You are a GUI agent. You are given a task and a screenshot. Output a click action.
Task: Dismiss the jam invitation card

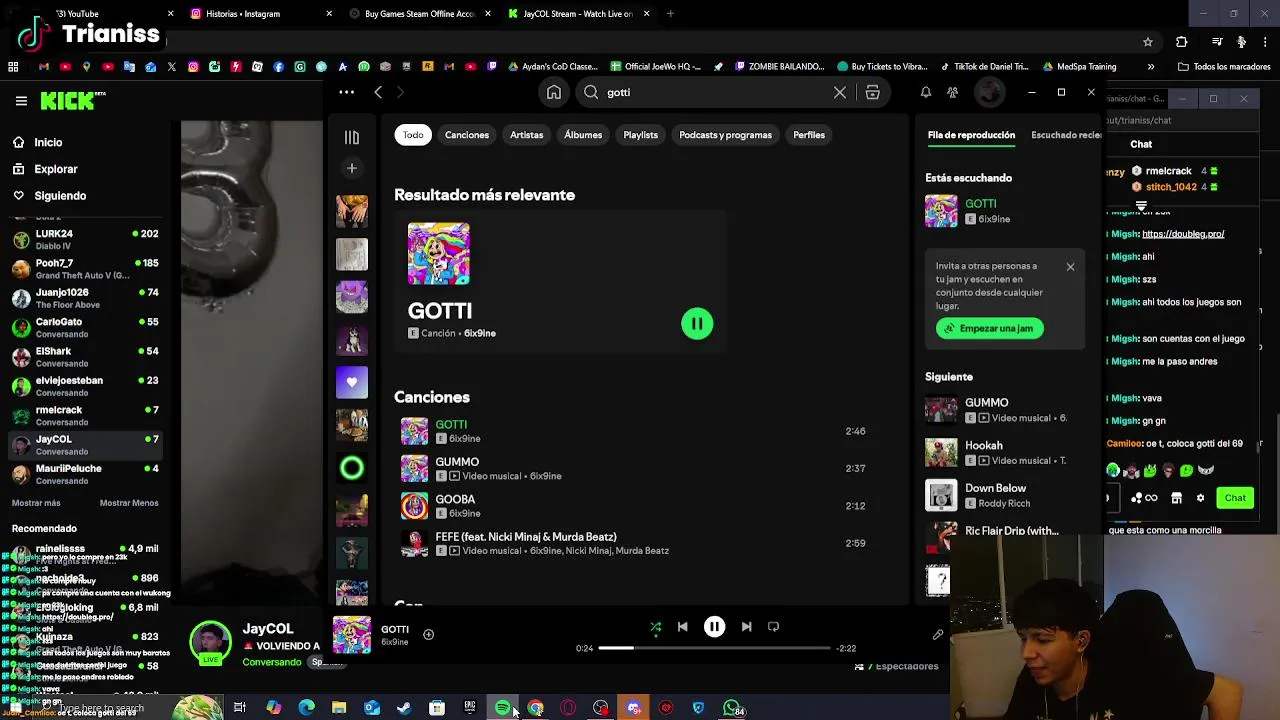click(1070, 267)
